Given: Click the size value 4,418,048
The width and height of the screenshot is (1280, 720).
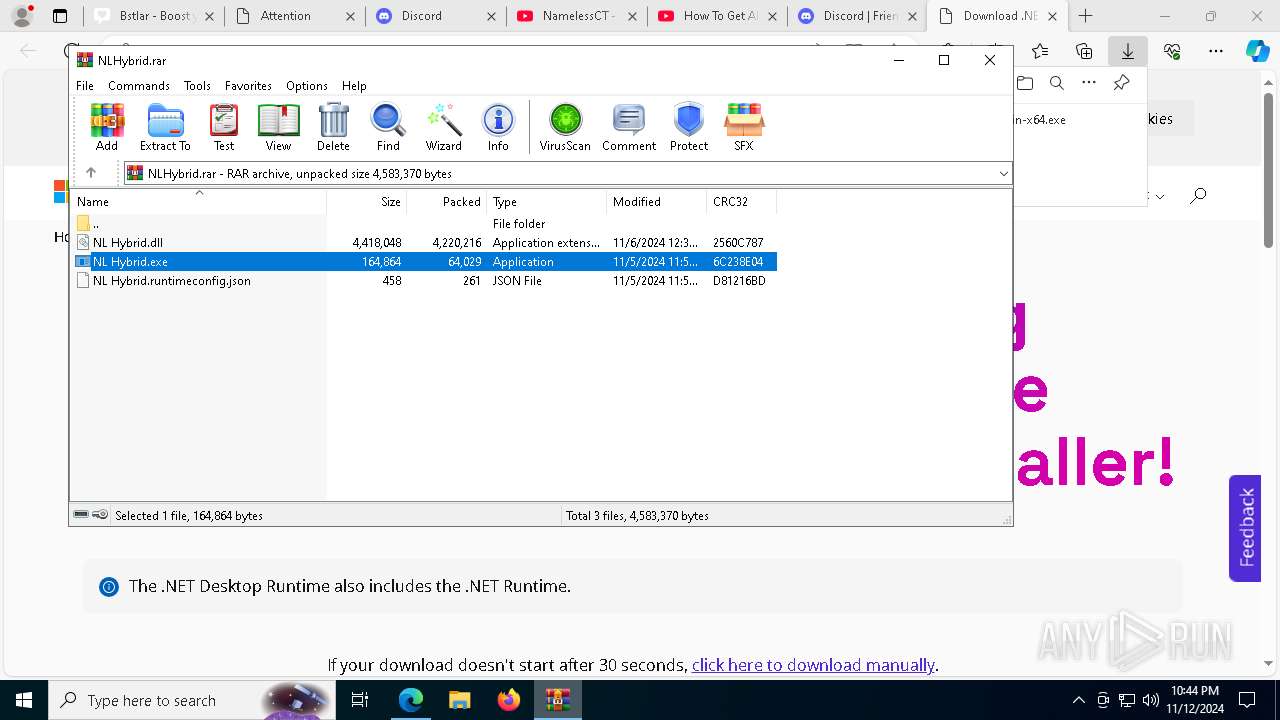Looking at the screenshot, I should (377, 243).
